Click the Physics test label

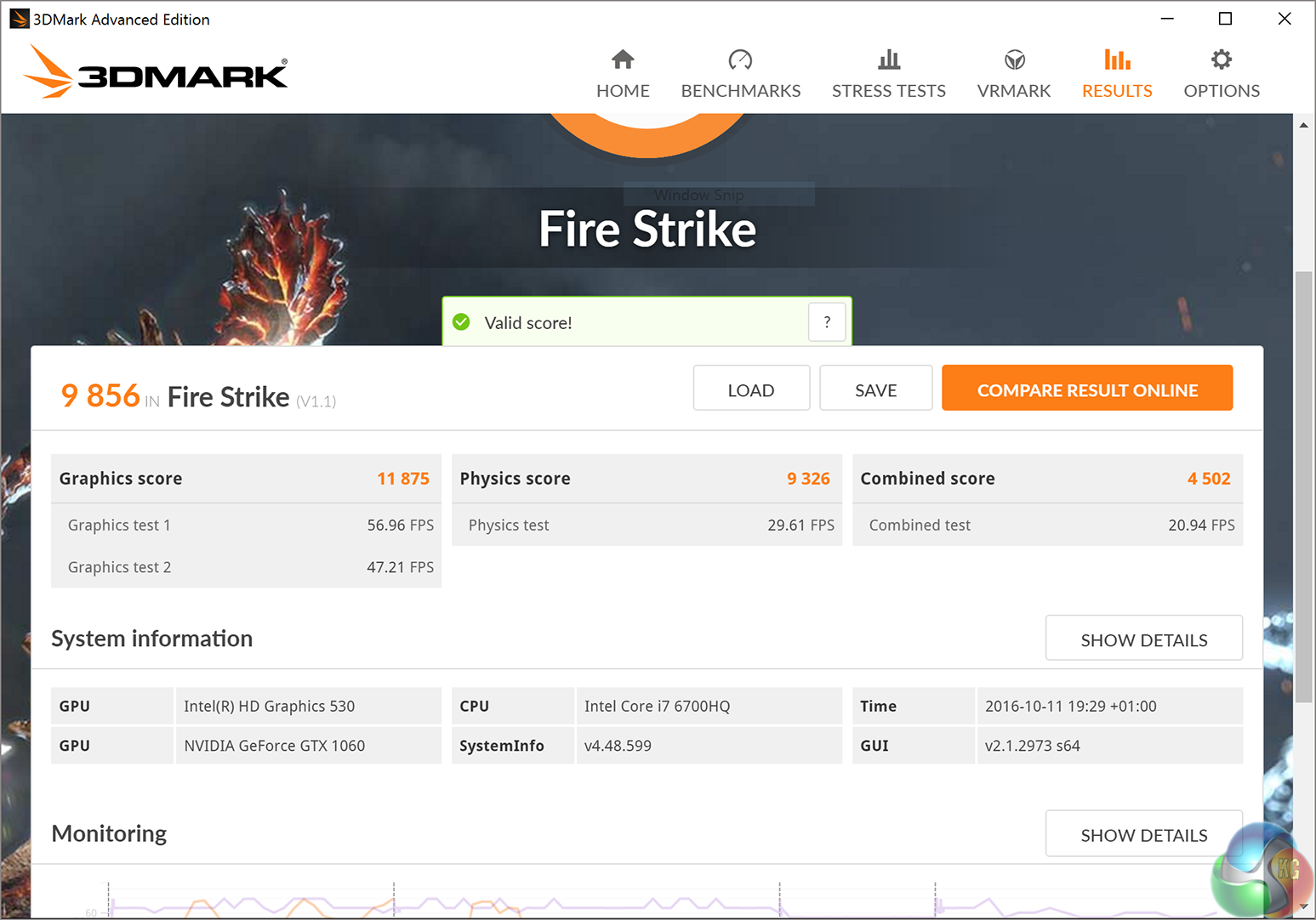[509, 525]
